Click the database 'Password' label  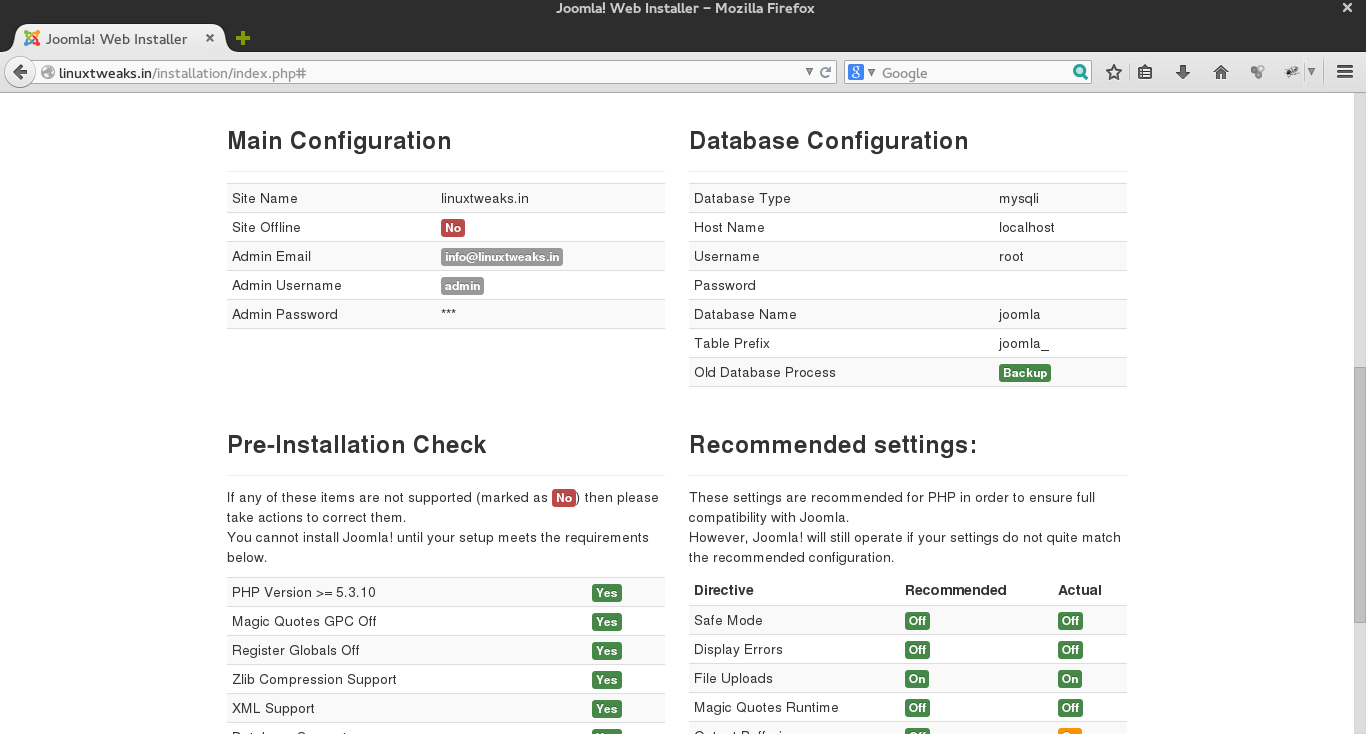725,285
